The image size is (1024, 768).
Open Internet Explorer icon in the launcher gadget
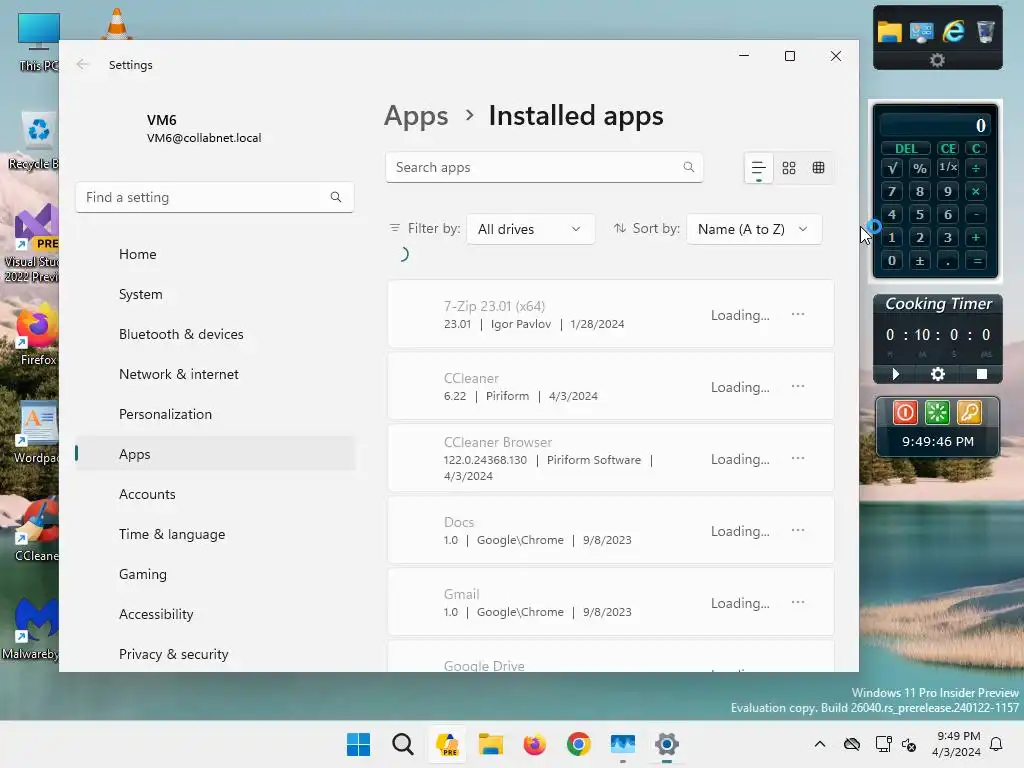click(953, 31)
